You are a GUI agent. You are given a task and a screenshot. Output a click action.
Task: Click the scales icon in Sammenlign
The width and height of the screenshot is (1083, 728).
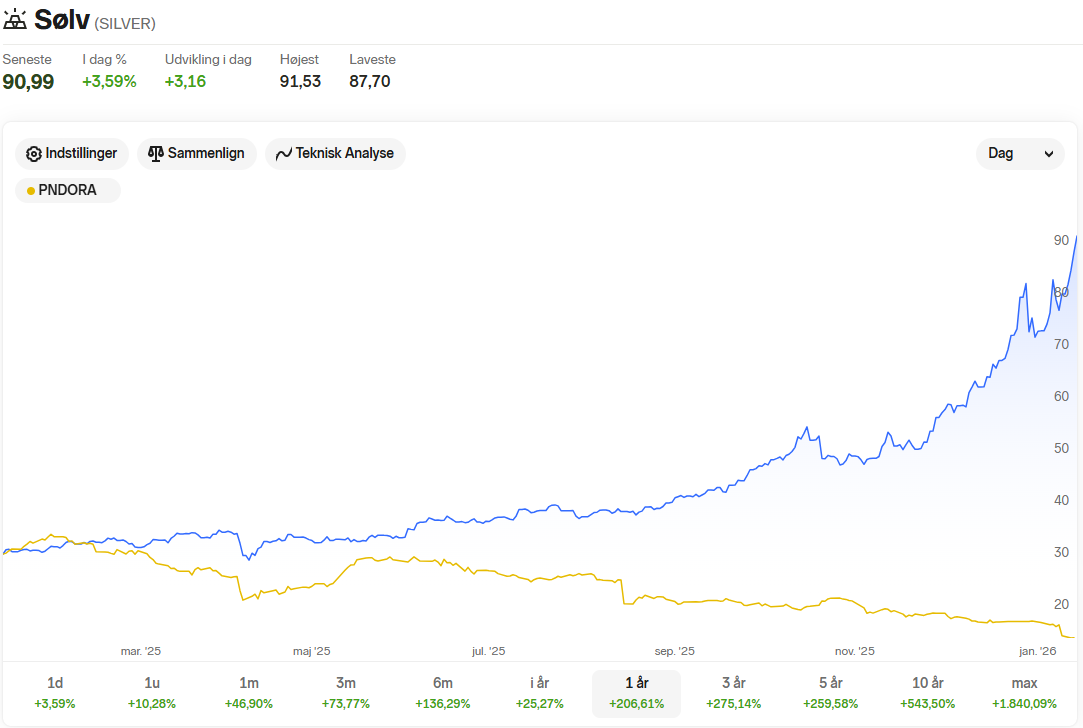pyautogui.click(x=155, y=153)
